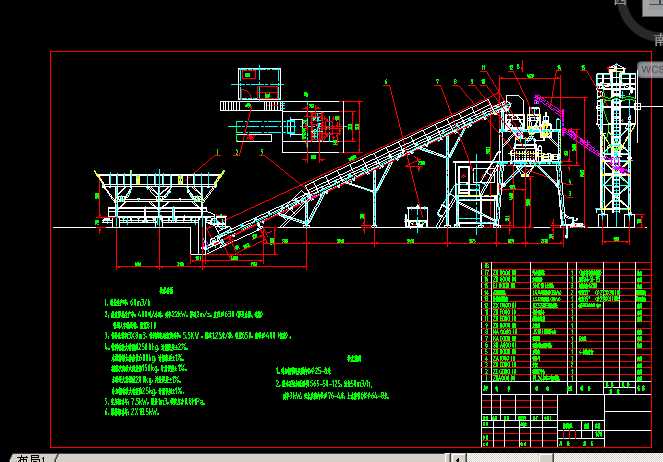Image resolution: width=663 pixels, height=462 pixels.
Task: Click the parts list table
Action: click(560, 322)
